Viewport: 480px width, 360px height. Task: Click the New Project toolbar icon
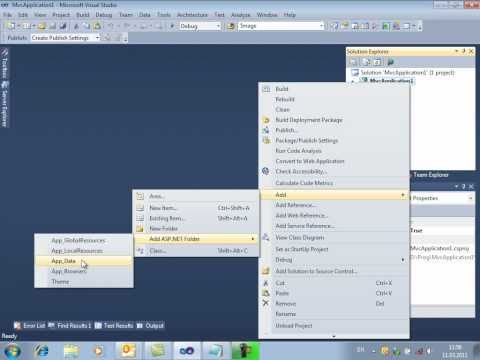(x=11, y=26)
